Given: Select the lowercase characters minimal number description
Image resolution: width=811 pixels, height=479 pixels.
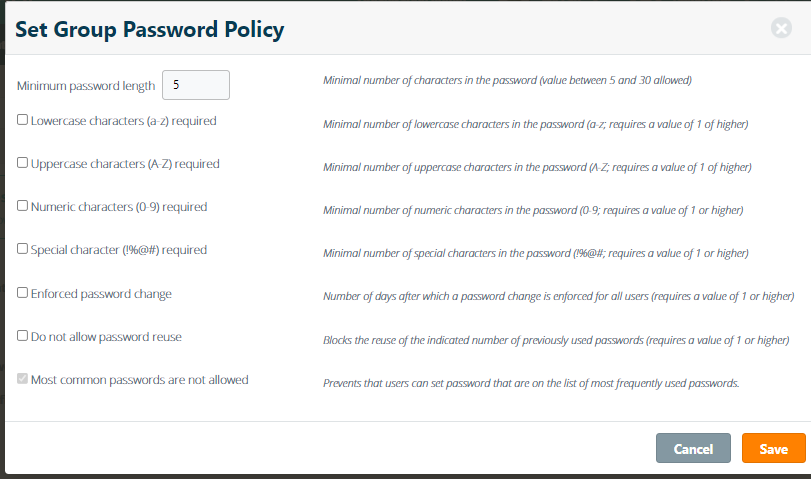Looking at the screenshot, I should (535, 124).
